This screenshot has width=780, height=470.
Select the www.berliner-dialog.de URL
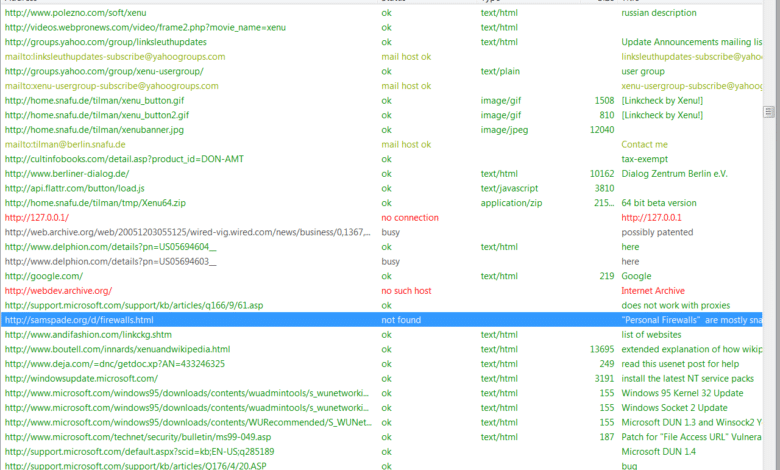point(67,174)
